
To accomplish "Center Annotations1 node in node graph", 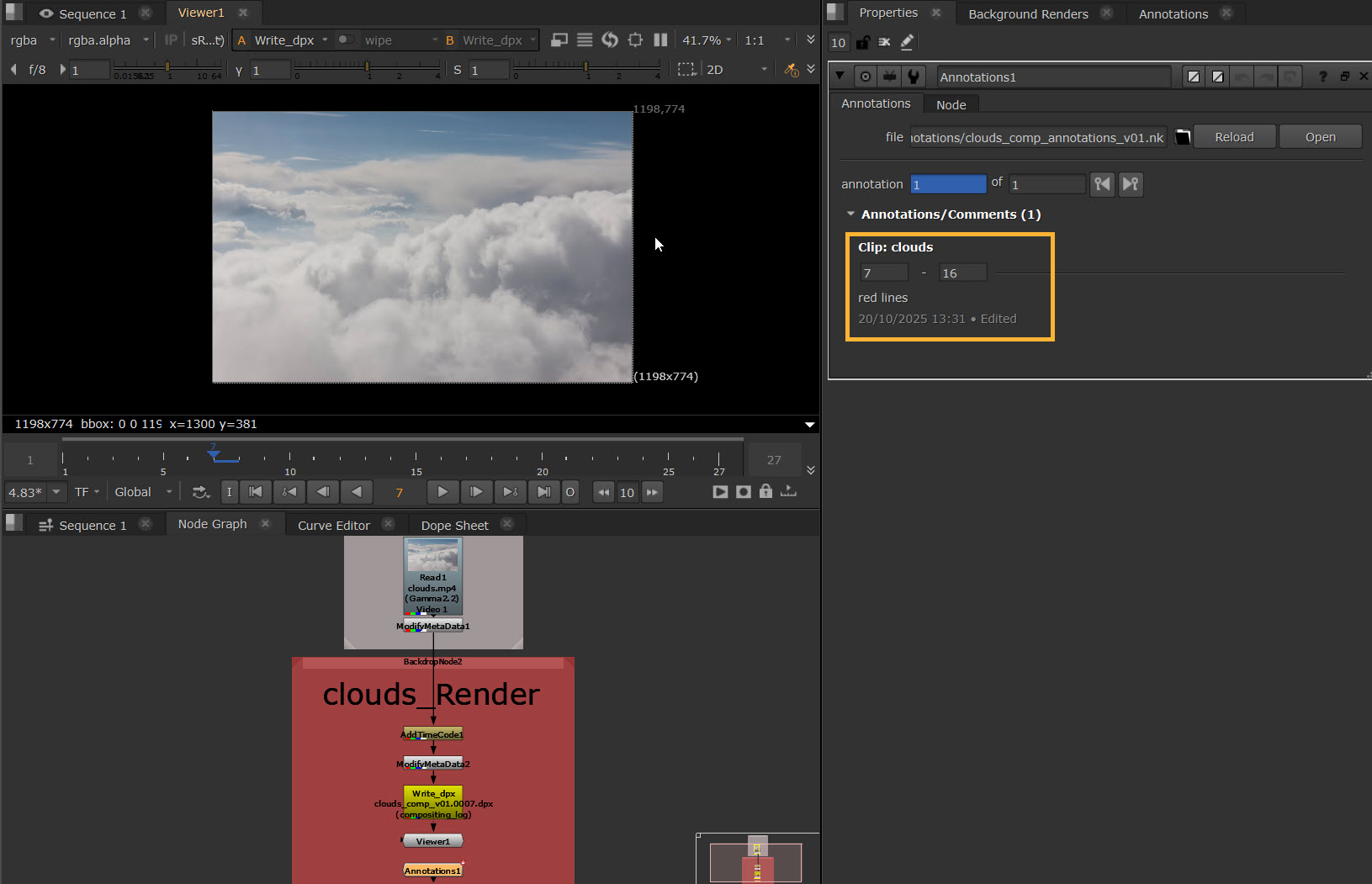I will coord(865,77).
